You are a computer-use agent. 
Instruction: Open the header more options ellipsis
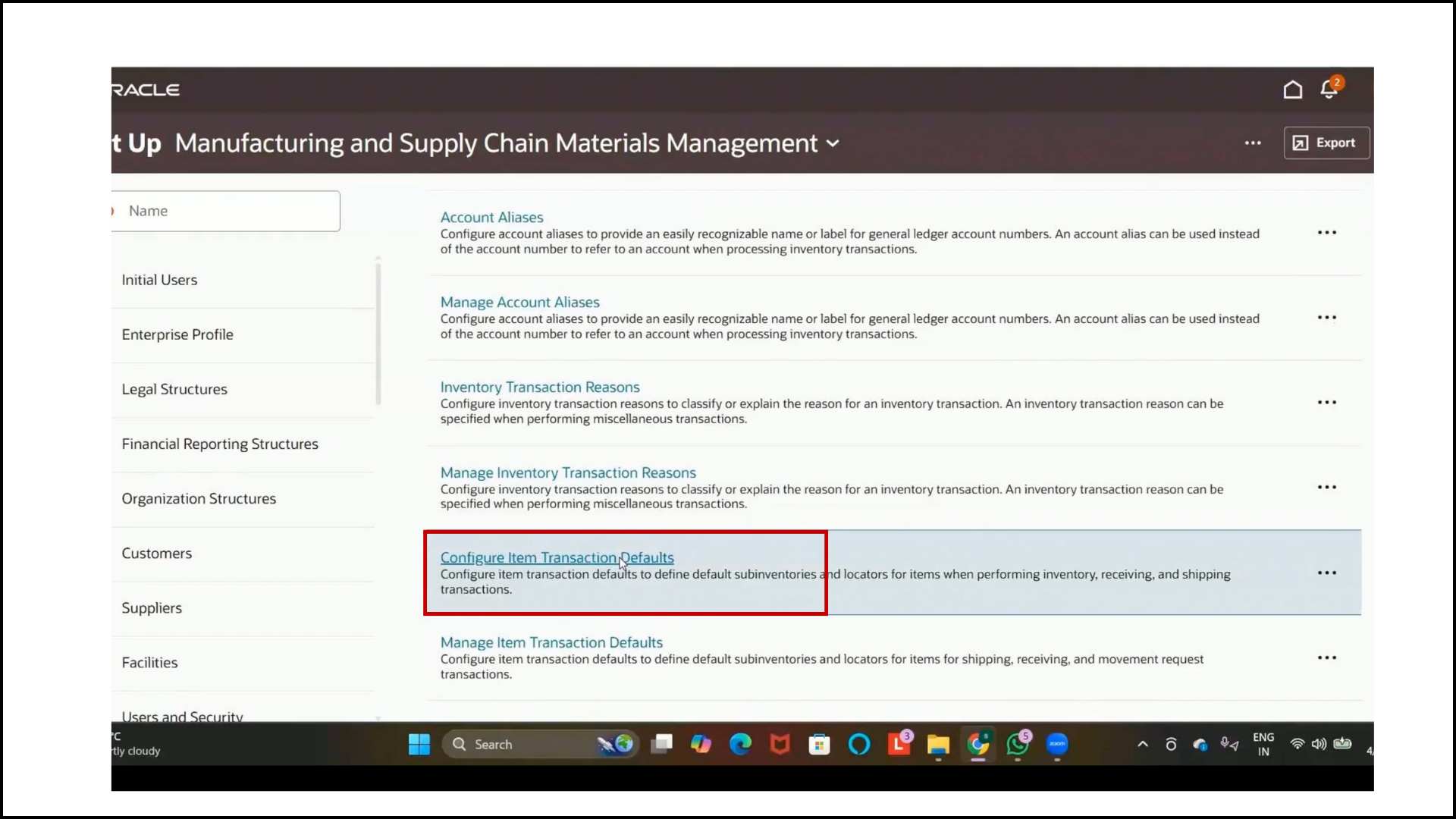click(1253, 143)
